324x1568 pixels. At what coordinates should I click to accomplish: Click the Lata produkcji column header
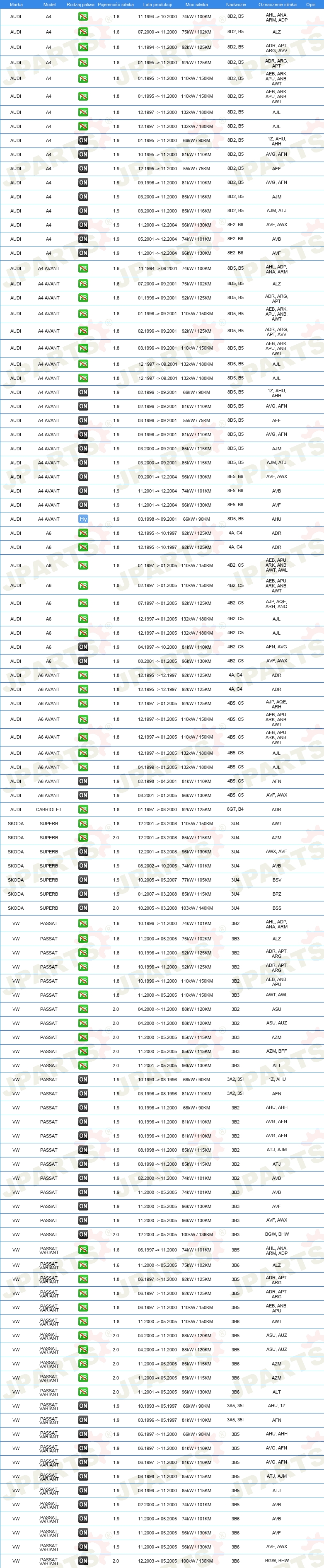click(157, 4)
